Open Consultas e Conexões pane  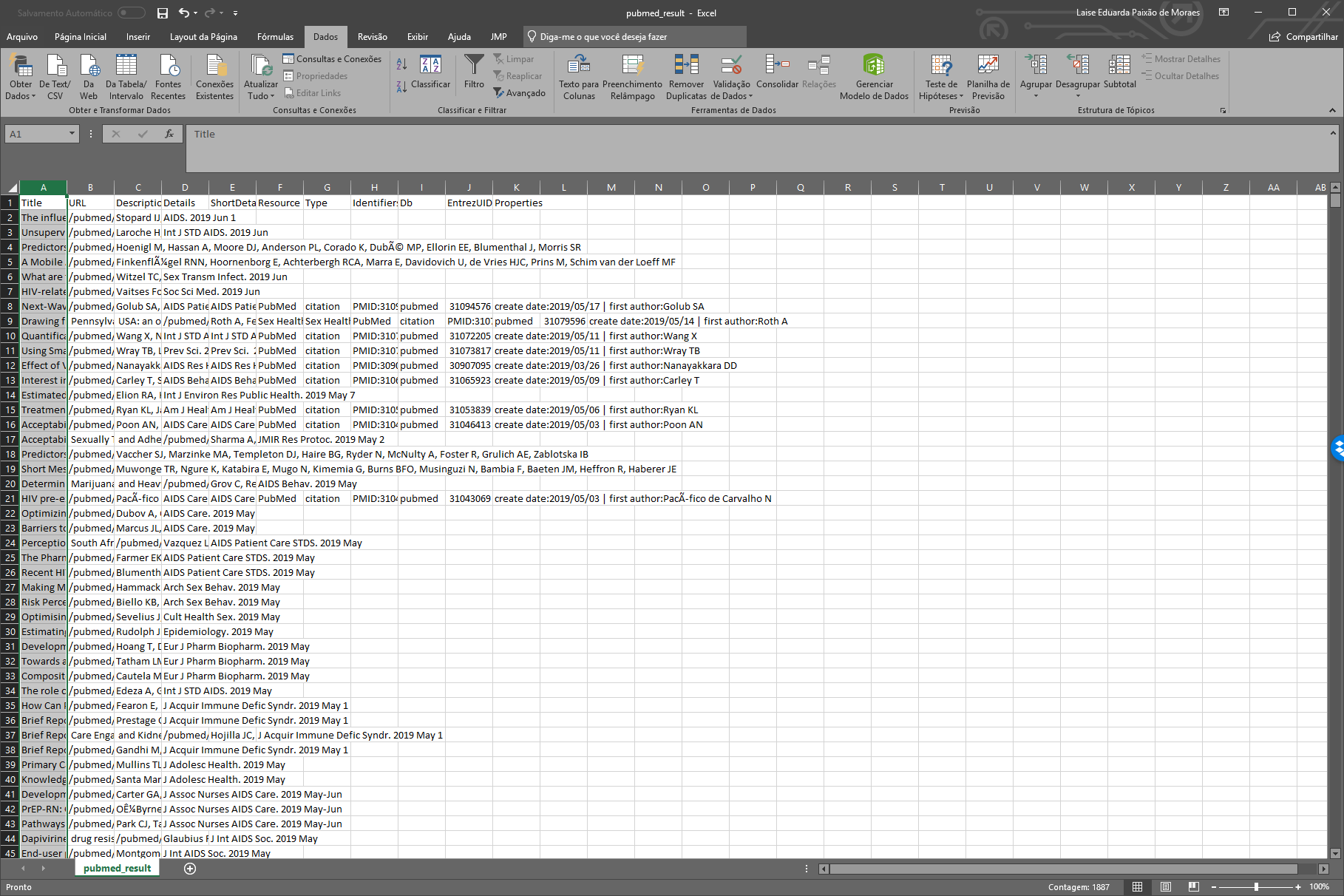point(332,59)
